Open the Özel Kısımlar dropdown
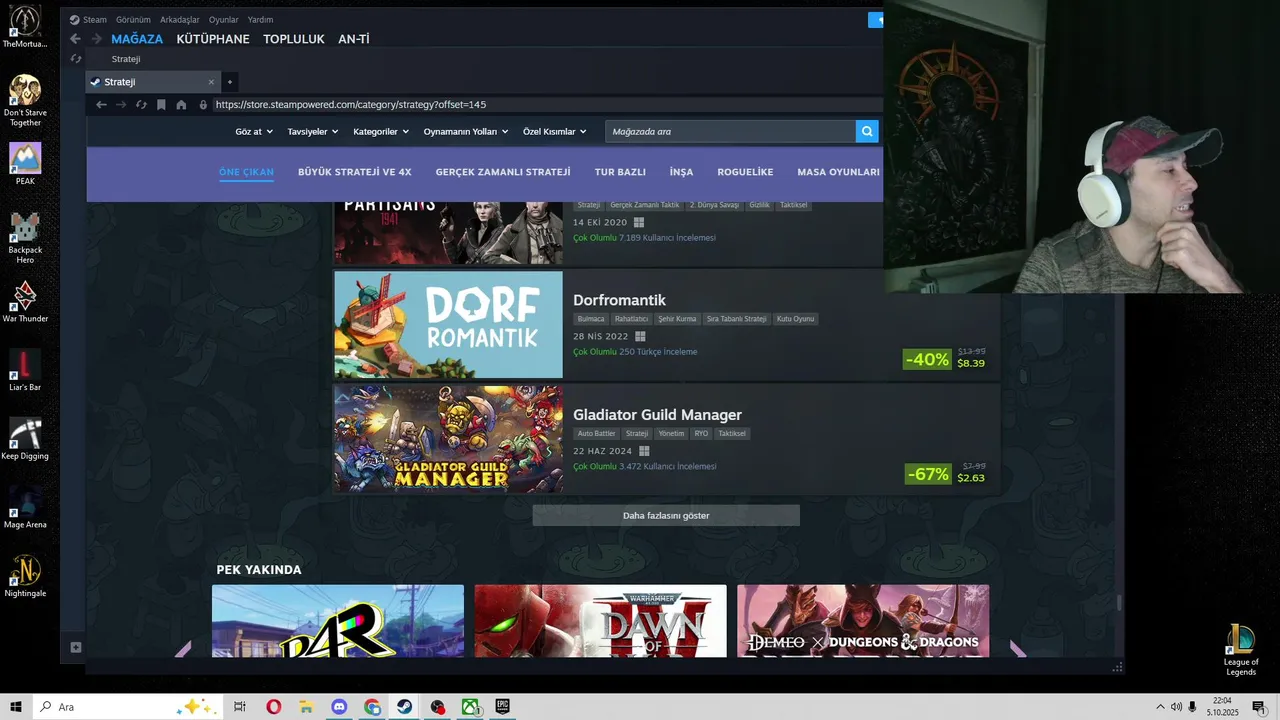The width and height of the screenshot is (1280, 720). click(554, 131)
